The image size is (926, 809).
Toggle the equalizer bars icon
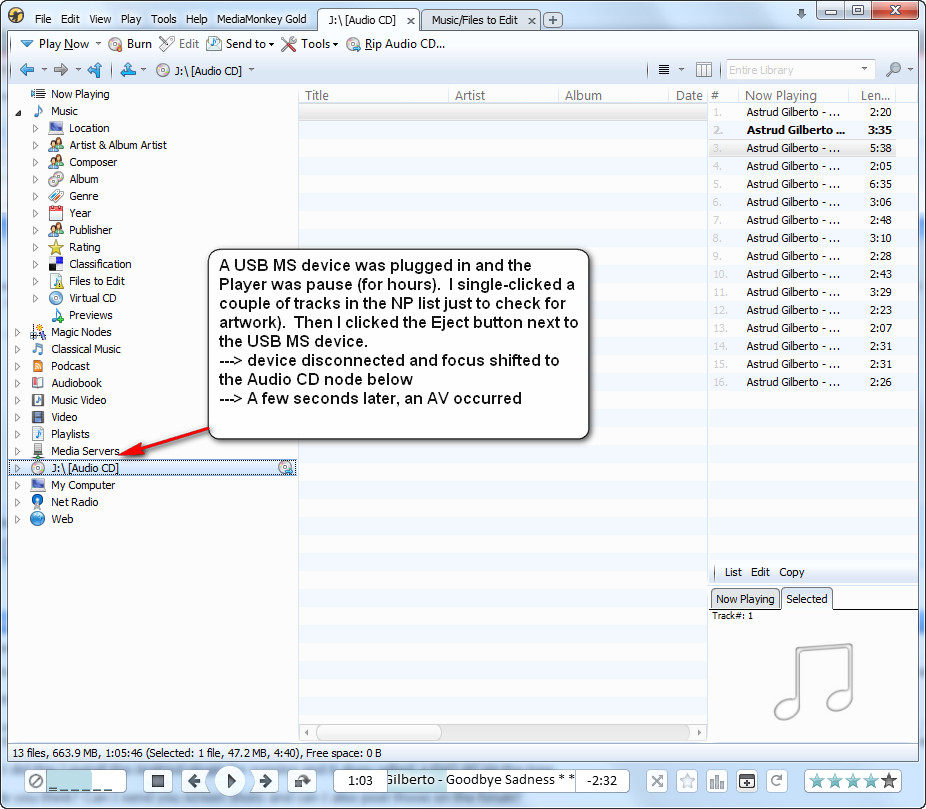716,781
